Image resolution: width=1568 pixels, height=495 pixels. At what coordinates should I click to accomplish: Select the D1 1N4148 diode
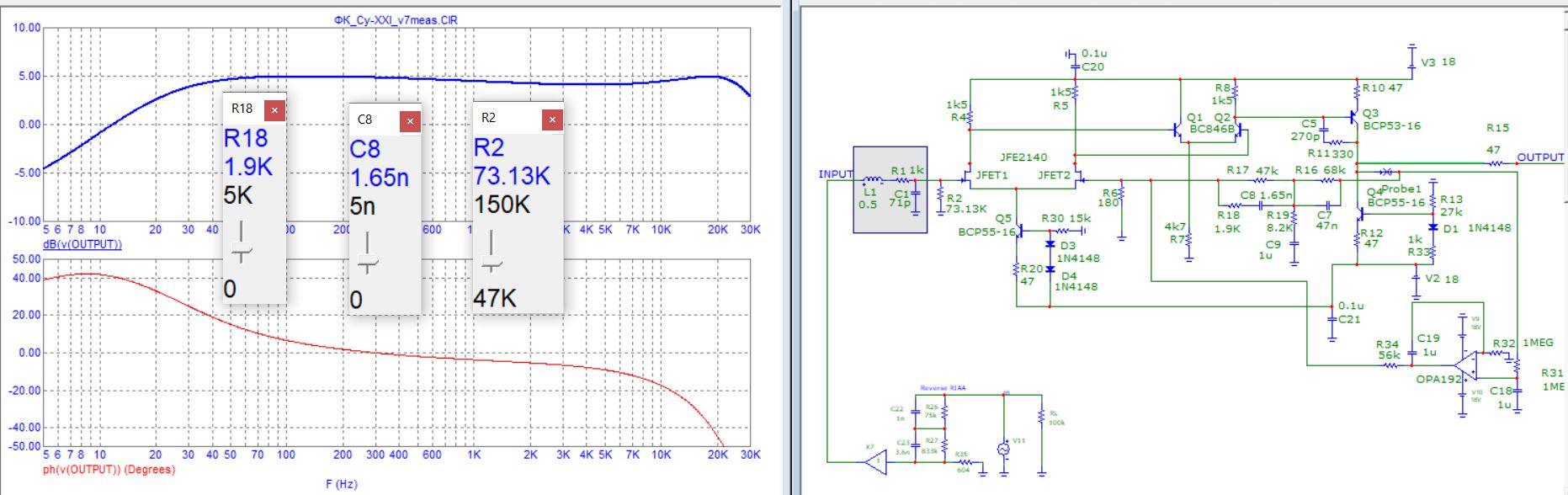1432,227
